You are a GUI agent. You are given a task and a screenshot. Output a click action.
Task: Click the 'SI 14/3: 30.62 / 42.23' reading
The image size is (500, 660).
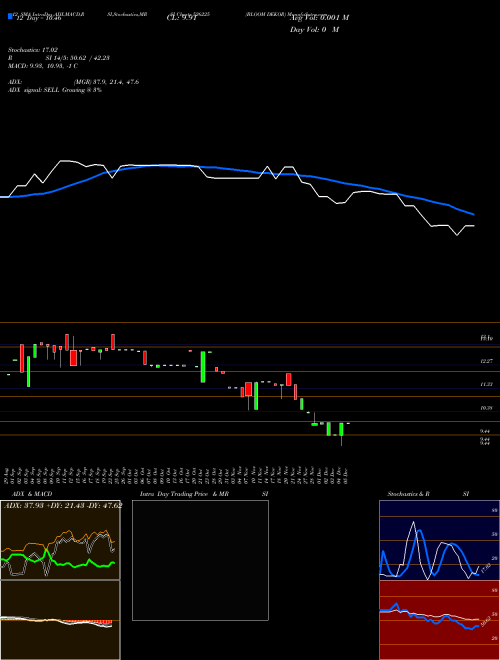[x=77, y=58]
